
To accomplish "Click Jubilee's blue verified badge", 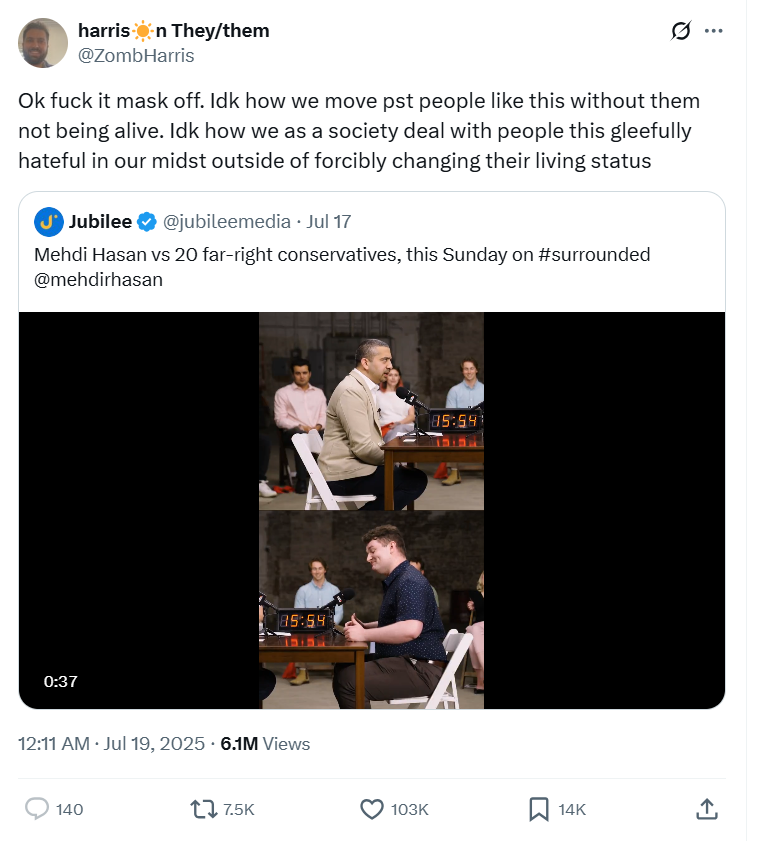I will (146, 222).
